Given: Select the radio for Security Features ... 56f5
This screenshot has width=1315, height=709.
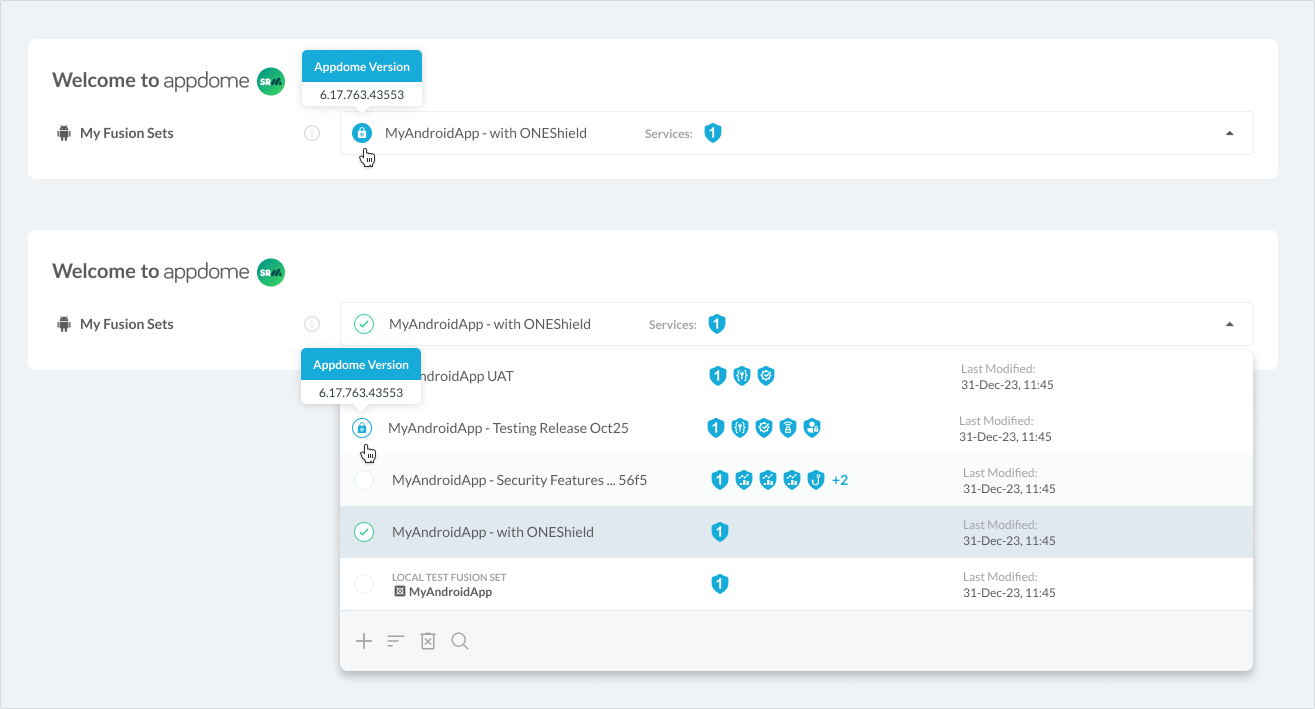Looking at the screenshot, I should coord(364,480).
